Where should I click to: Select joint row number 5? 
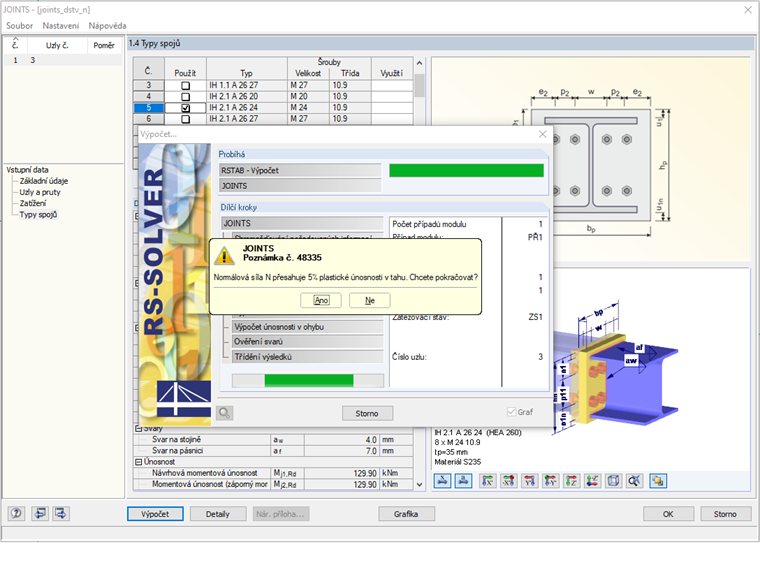149,108
